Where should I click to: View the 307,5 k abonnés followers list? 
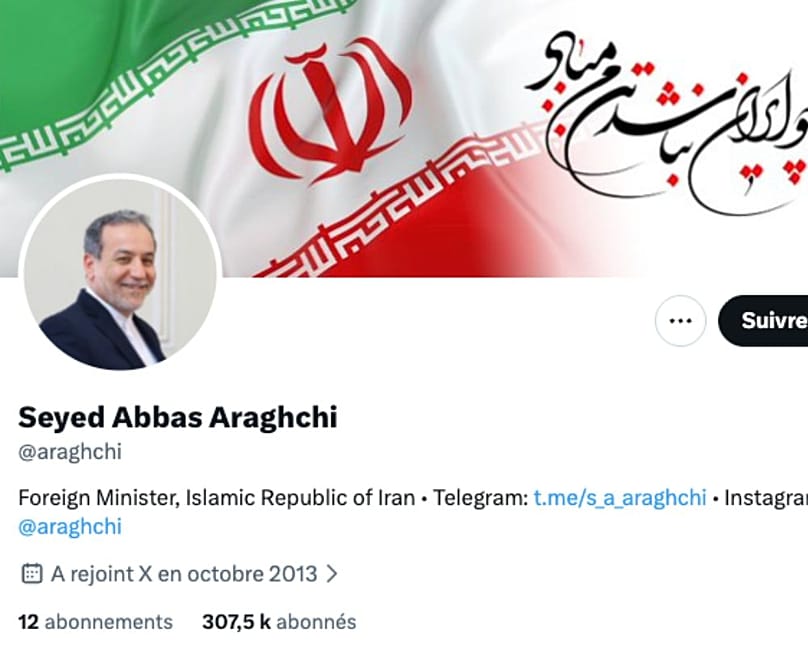point(279,622)
